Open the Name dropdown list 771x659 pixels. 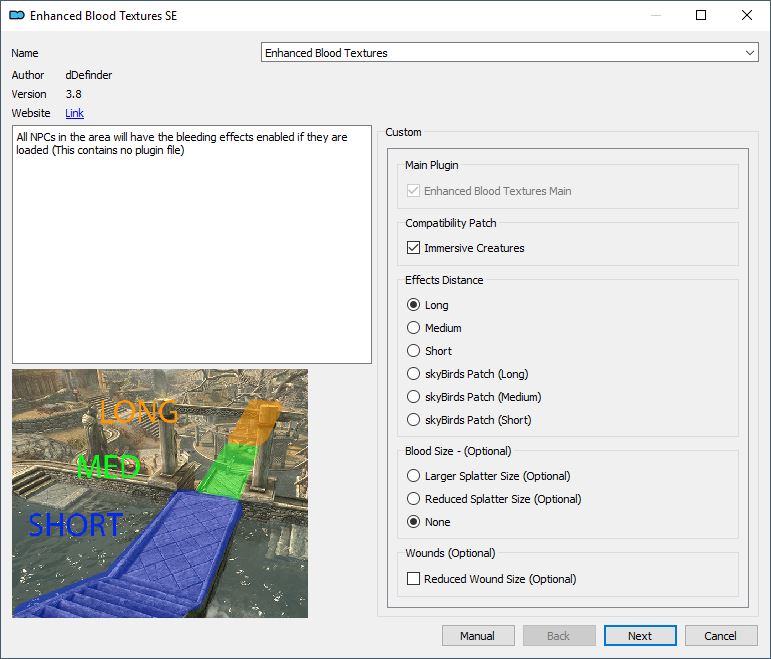(509, 52)
